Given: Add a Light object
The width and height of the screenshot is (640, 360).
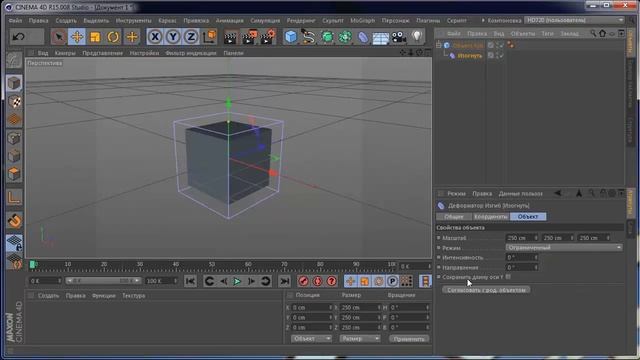Looking at the screenshot, I should [x=417, y=37].
